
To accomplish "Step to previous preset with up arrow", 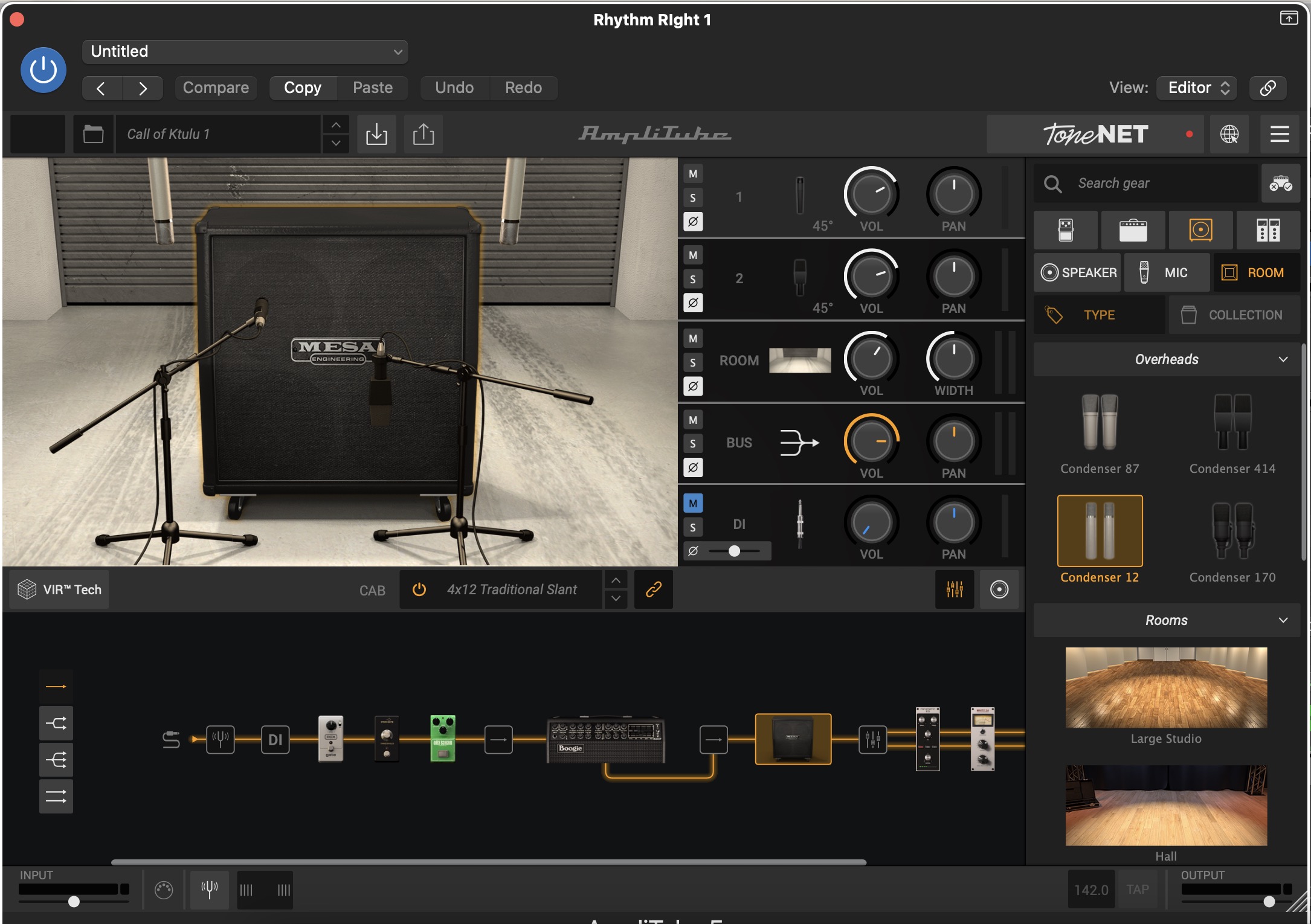I will pos(336,125).
